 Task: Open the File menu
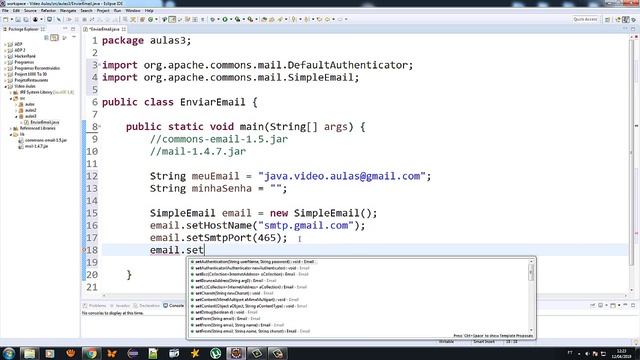5,11
